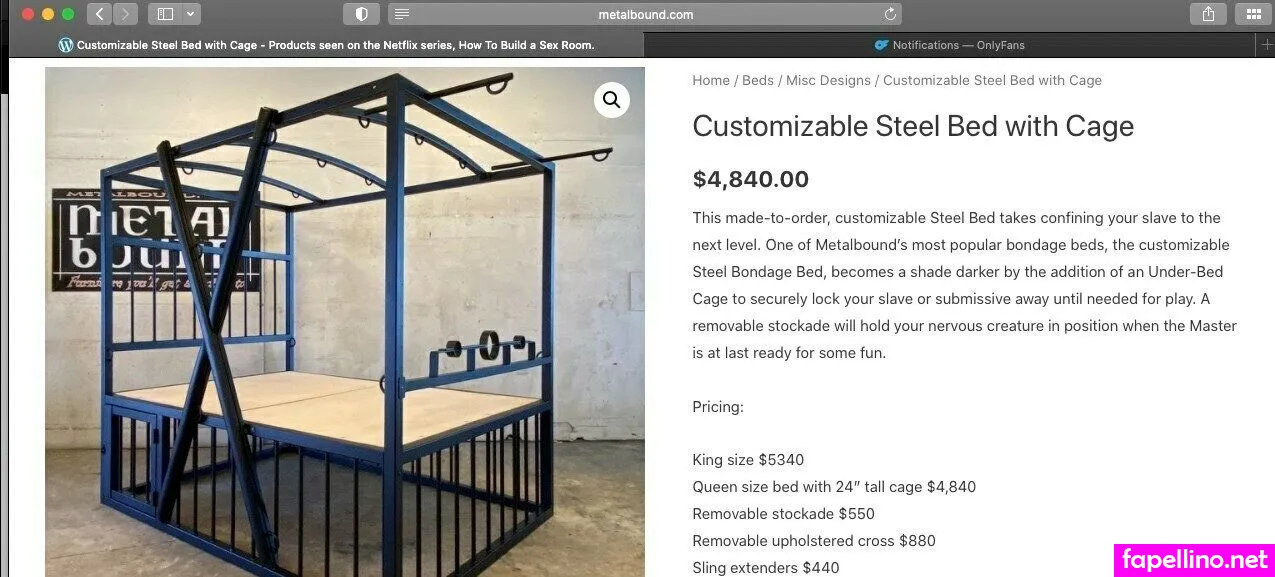Follow the Home breadcrumb link
This screenshot has width=1275, height=577.
(711, 80)
